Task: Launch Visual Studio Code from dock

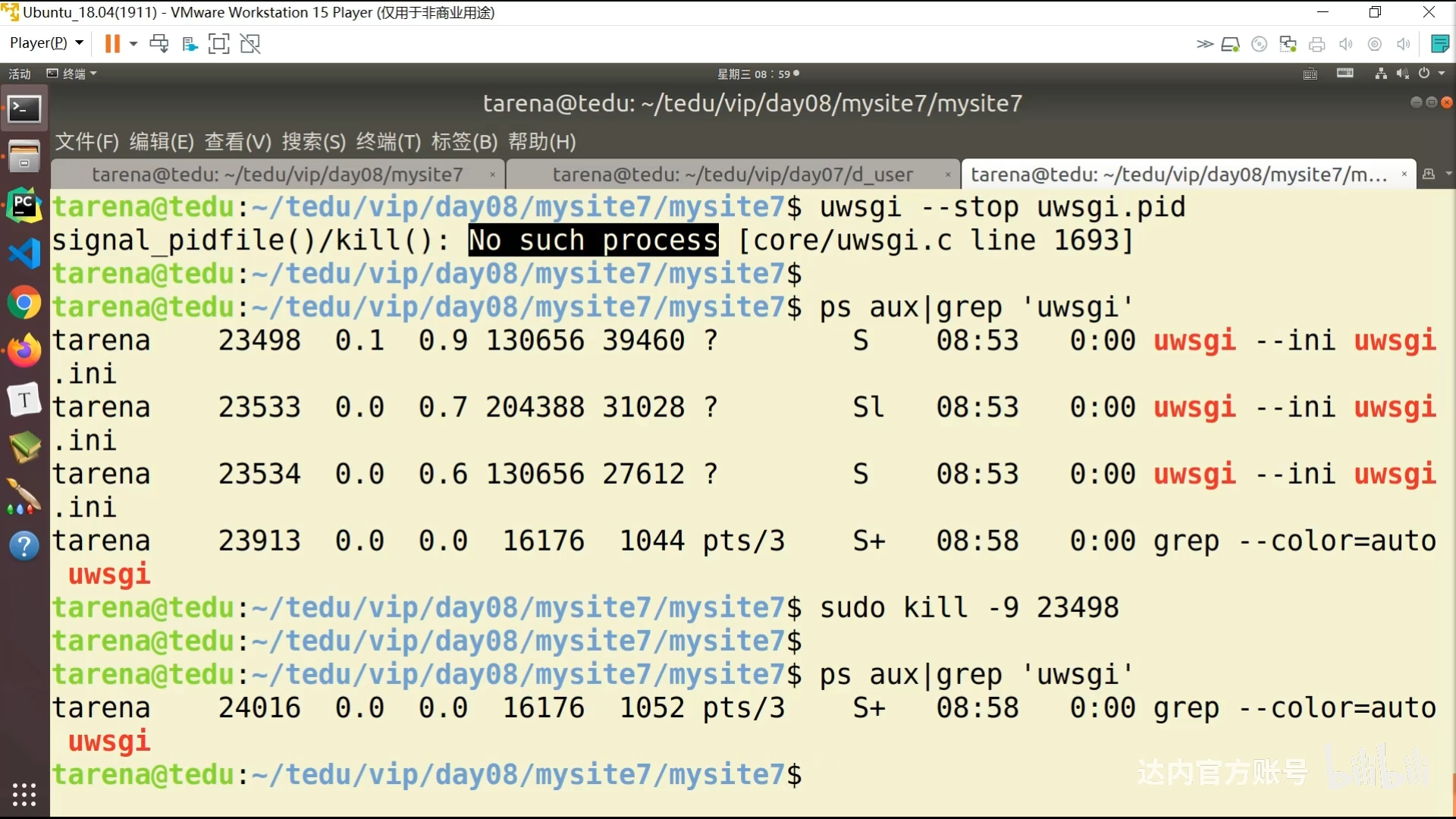Action: pos(24,254)
